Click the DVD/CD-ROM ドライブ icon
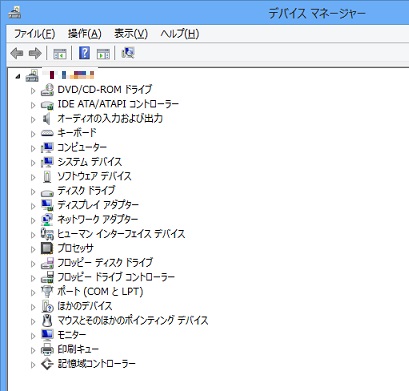409x391 pixels. pos(47,90)
